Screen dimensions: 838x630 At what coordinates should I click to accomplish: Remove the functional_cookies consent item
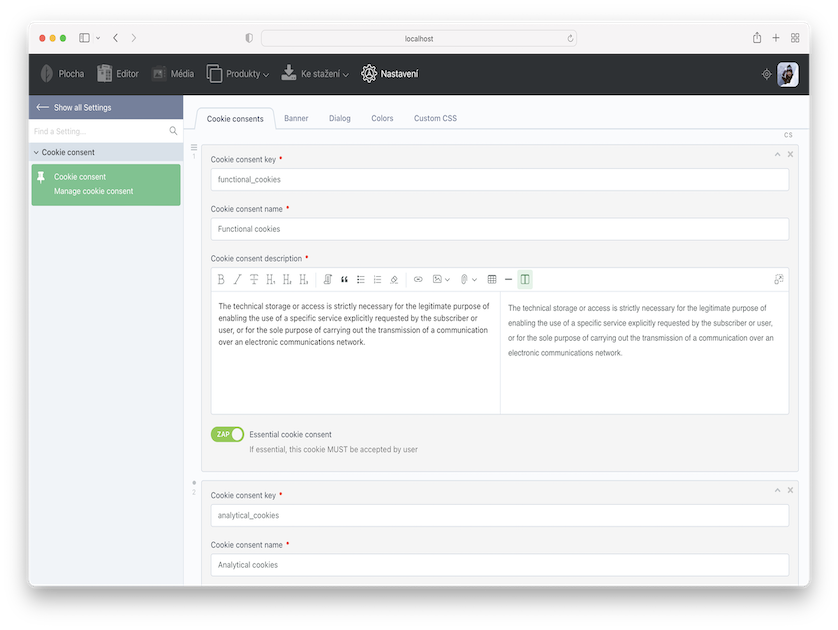[790, 154]
